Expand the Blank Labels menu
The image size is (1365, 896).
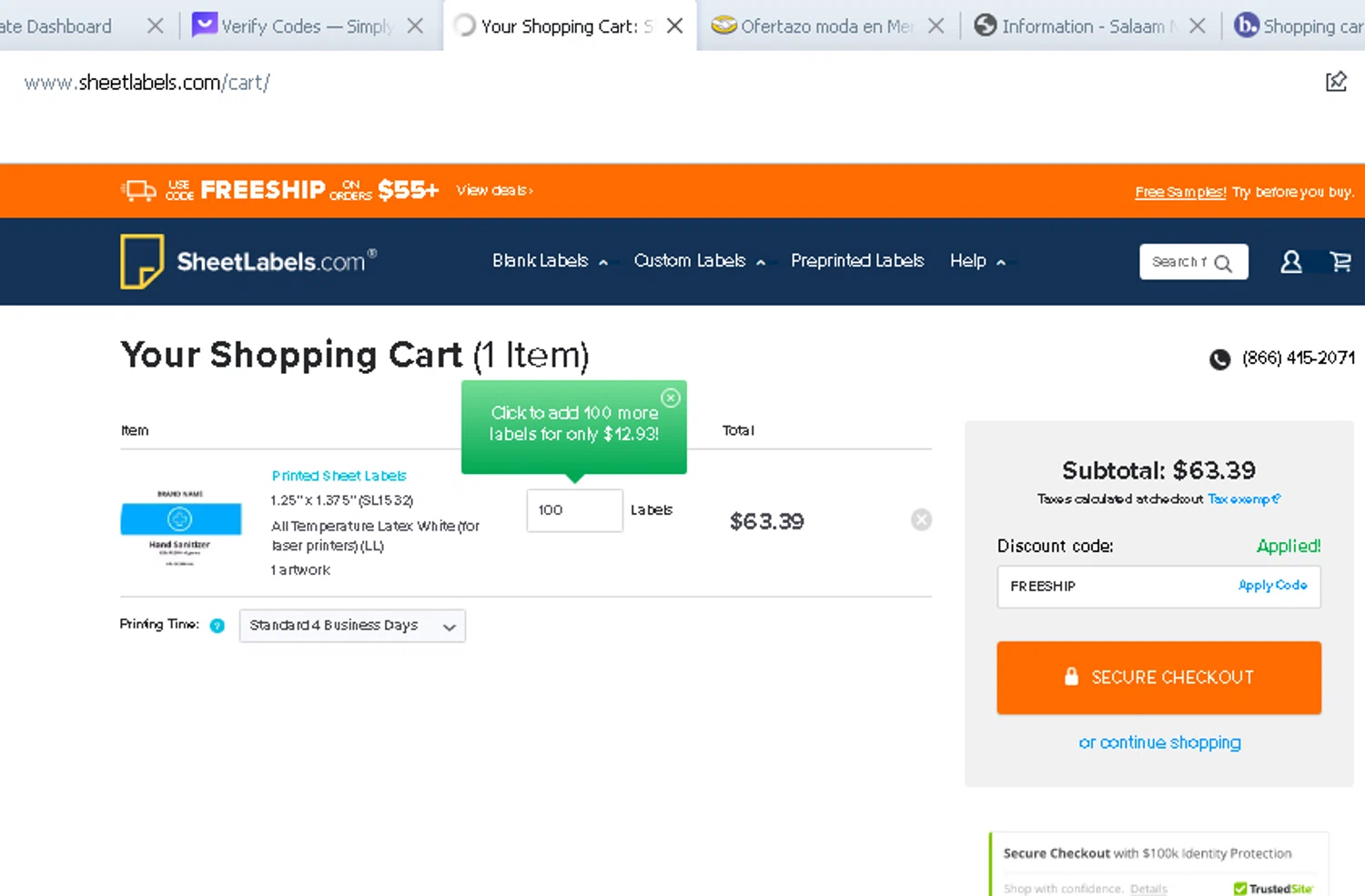tap(550, 261)
